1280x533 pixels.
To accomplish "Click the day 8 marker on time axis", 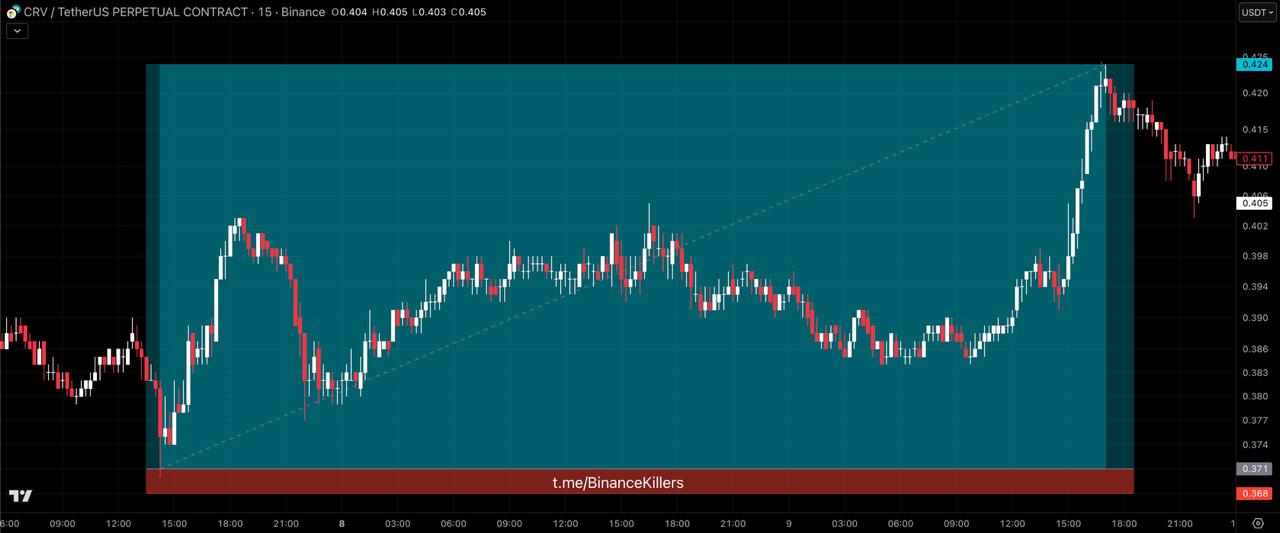I will pos(342,523).
